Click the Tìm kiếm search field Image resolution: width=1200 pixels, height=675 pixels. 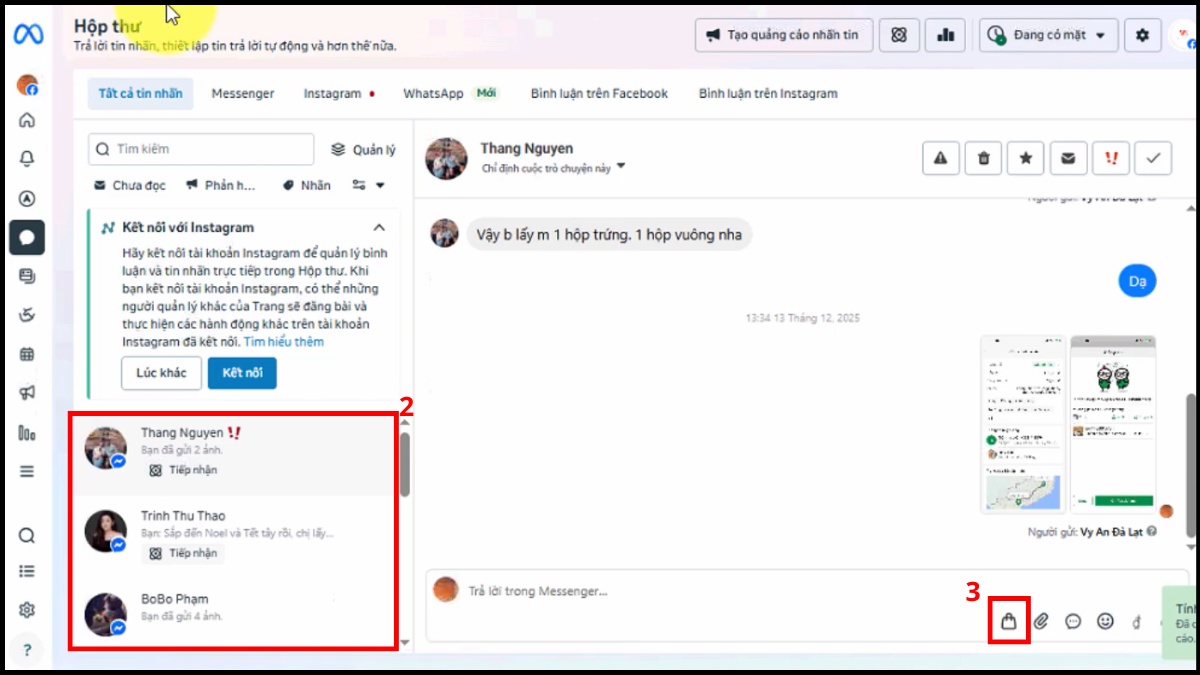(x=201, y=149)
